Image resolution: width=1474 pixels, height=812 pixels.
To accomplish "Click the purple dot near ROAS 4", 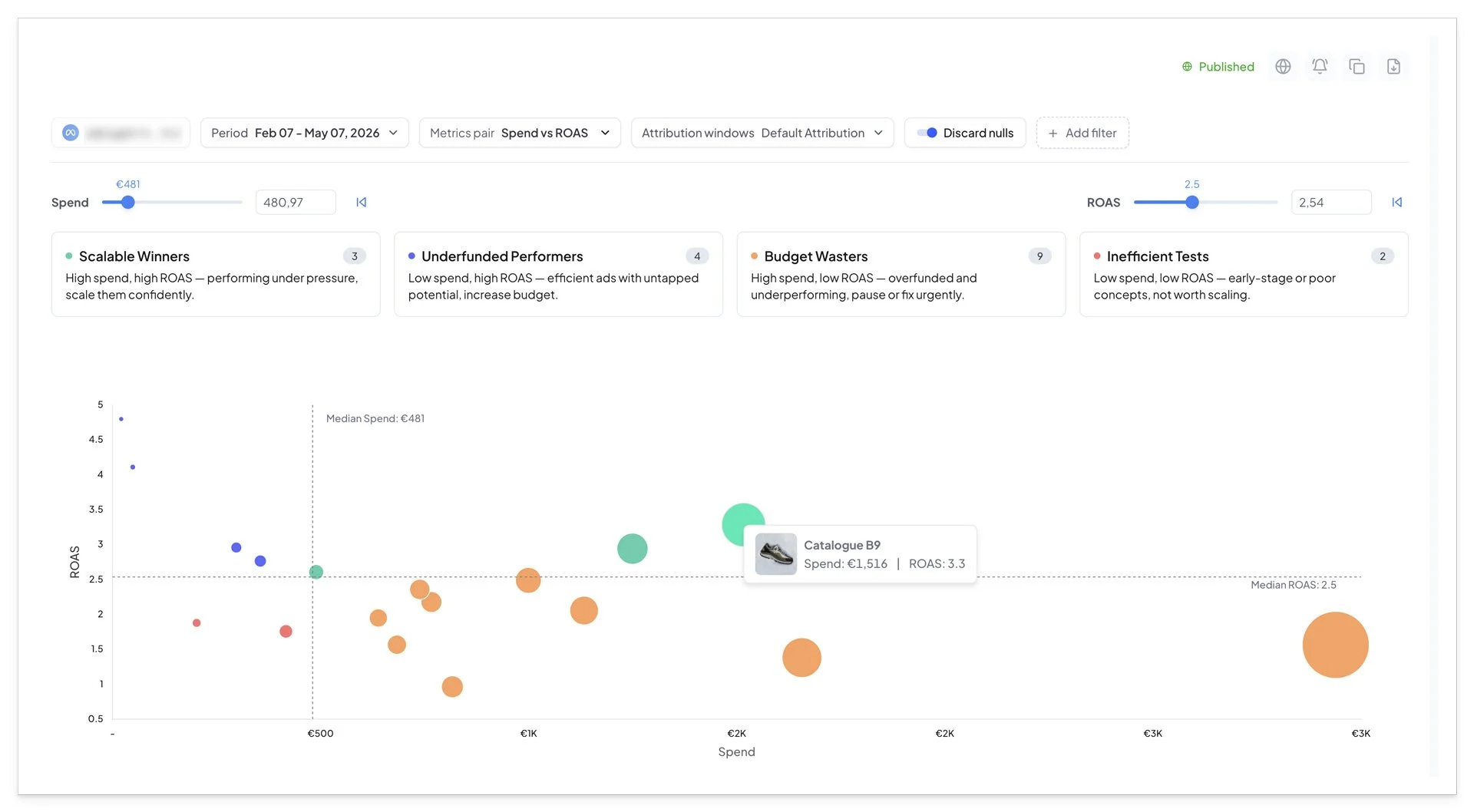I will pyautogui.click(x=133, y=467).
